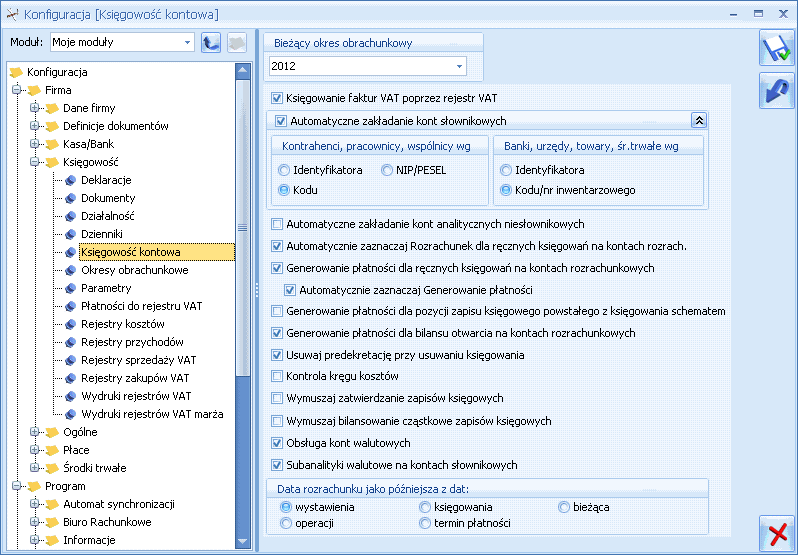The width and height of the screenshot is (798, 555).
Task: Click the Płace folder icon
Action: (x=52, y=450)
